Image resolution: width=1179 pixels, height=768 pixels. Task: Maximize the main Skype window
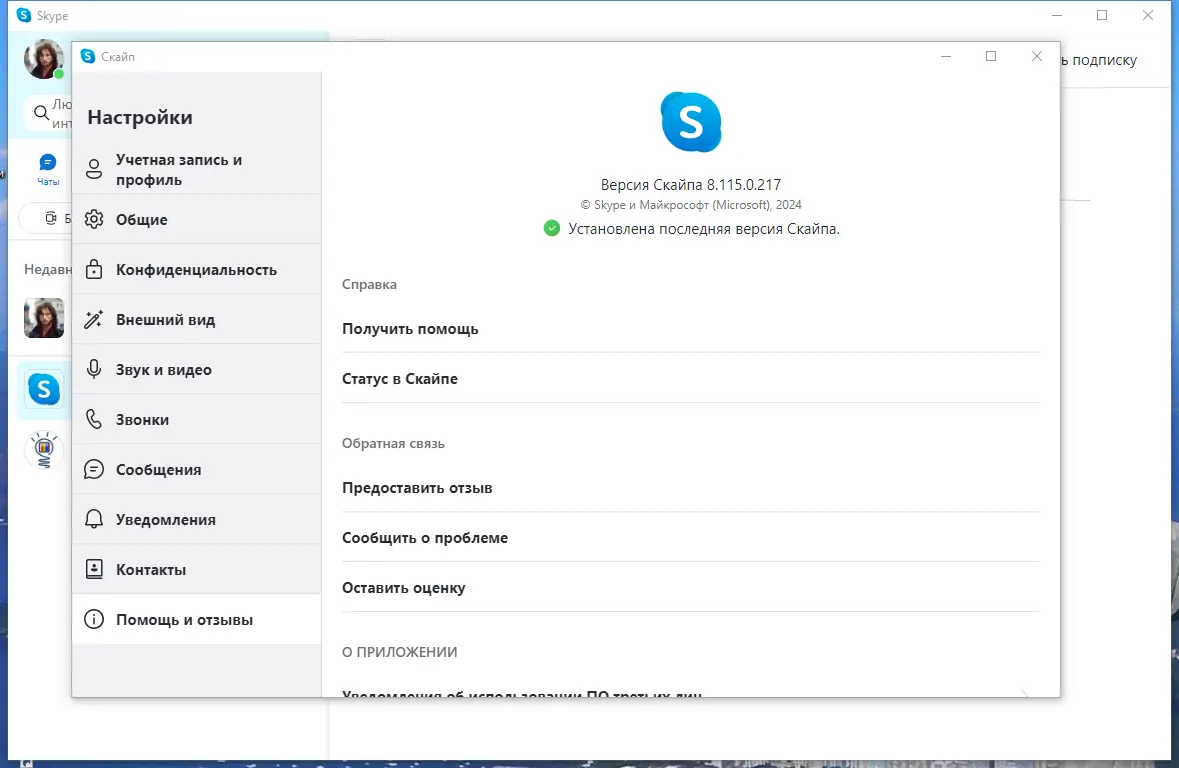pyautogui.click(x=1102, y=15)
